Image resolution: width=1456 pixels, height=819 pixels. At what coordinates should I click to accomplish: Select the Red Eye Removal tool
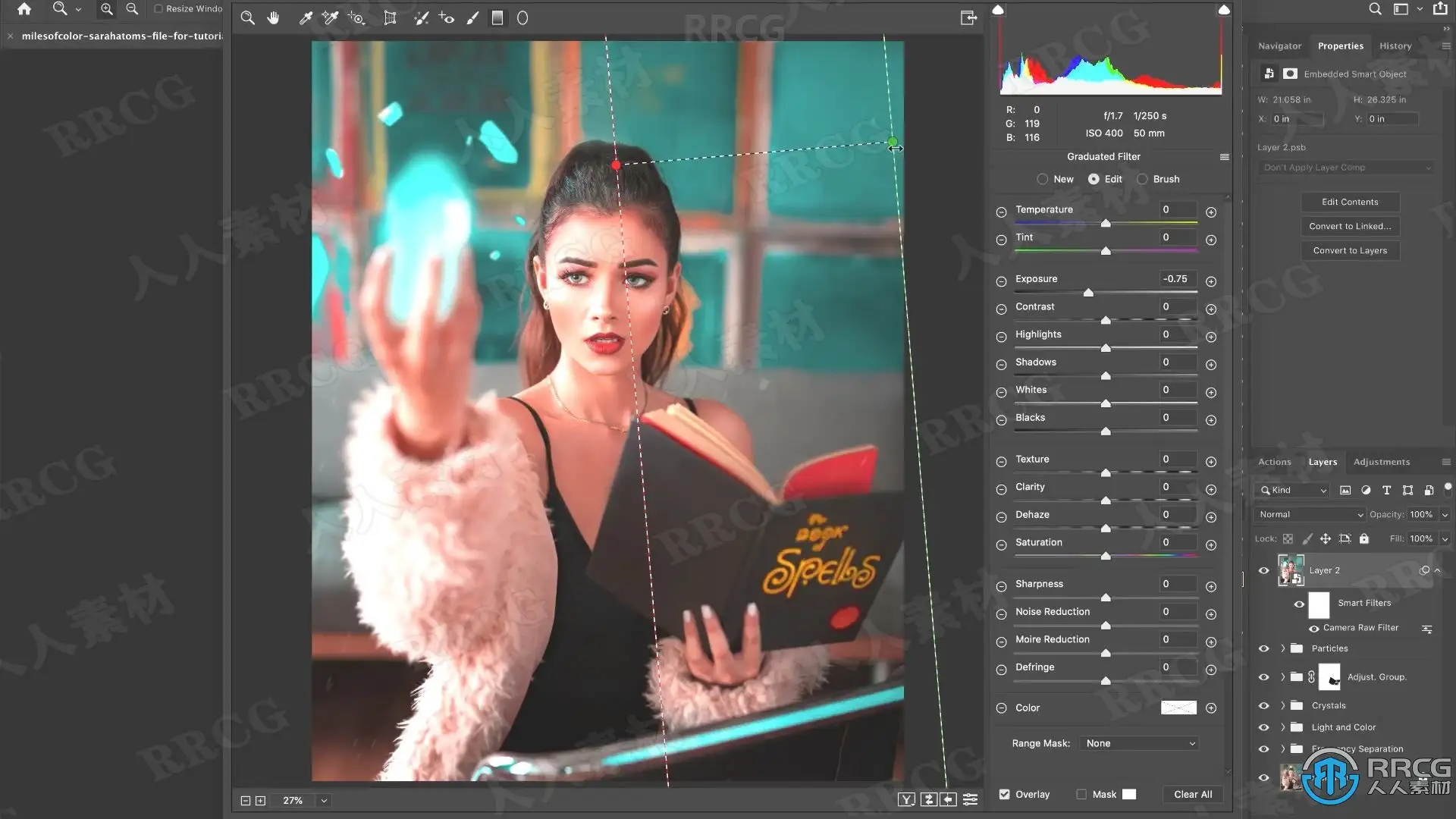pos(447,18)
